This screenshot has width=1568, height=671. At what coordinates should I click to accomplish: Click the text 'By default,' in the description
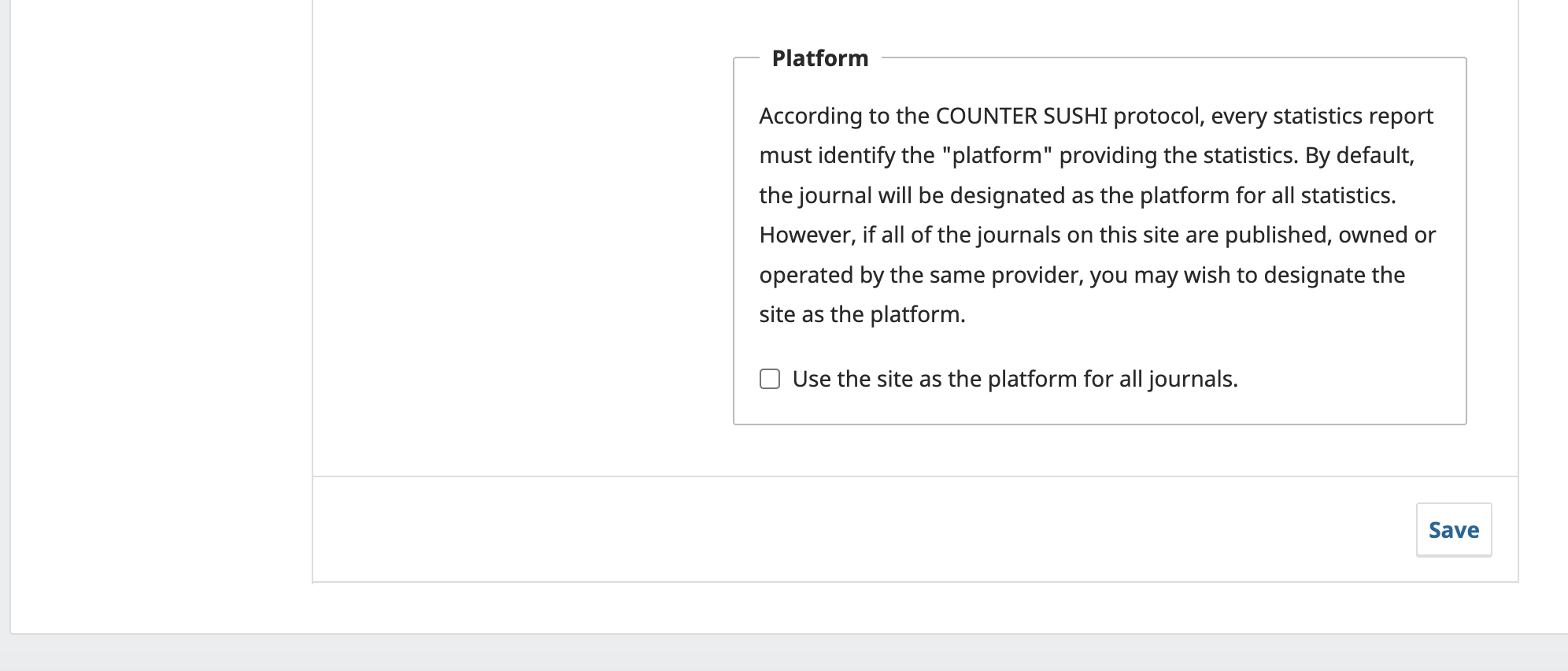(1359, 155)
